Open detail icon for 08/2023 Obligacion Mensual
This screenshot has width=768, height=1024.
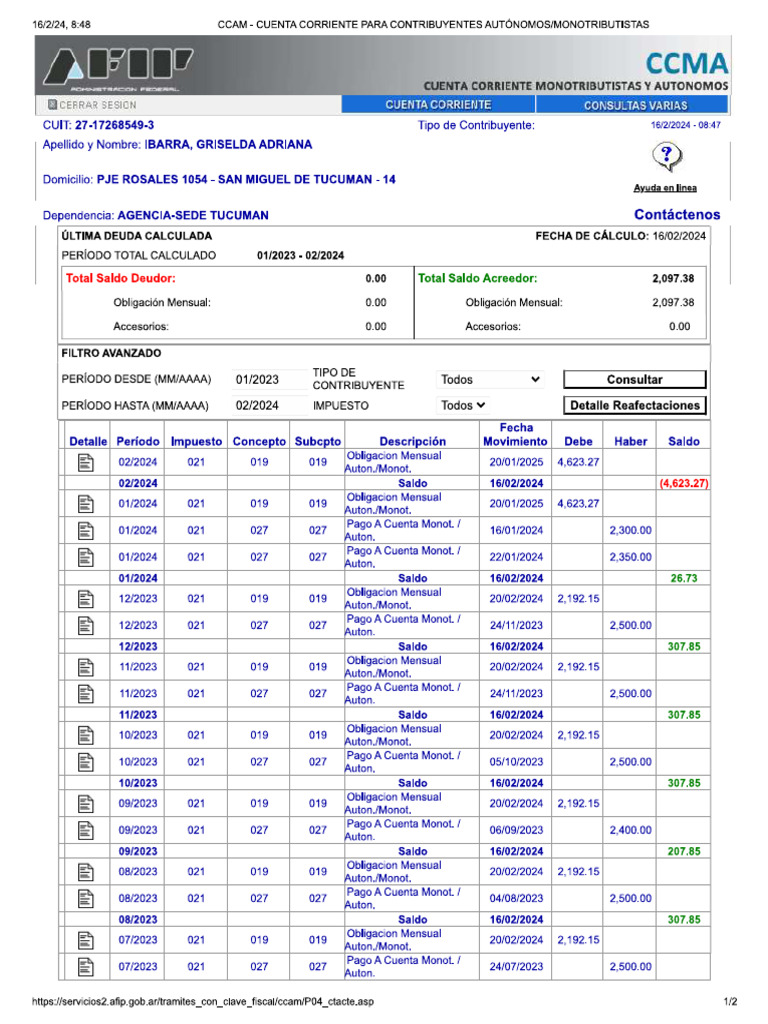86,871
